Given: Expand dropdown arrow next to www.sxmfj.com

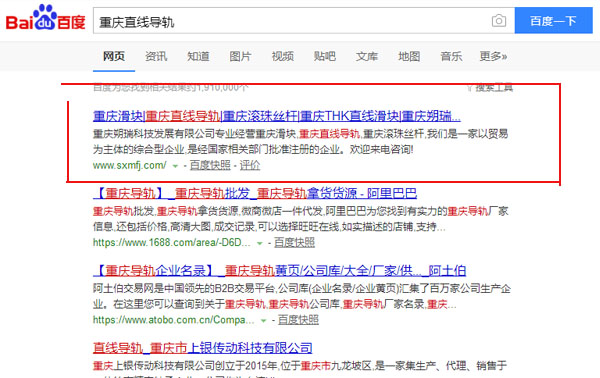Looking at the screenshot, I should coord(175,166).
